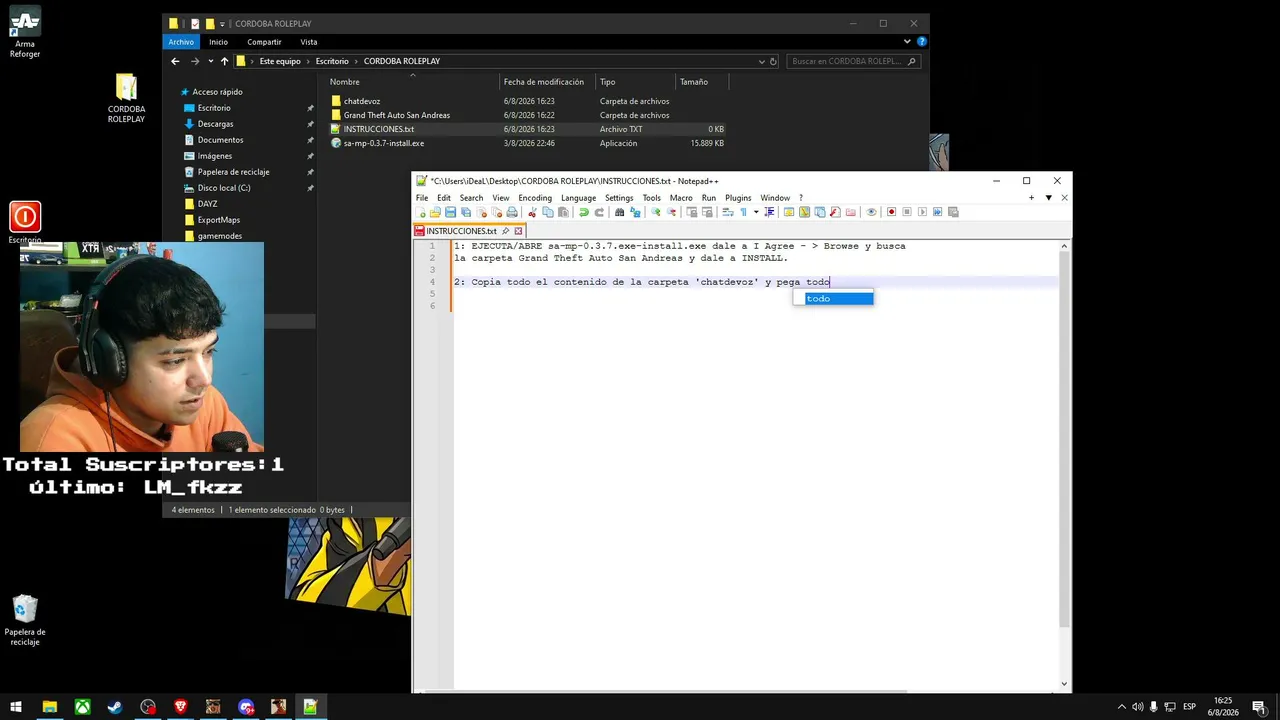Run macro multiple times icon
Viewport: 1280px width, 720px height.
pos(938,212)
